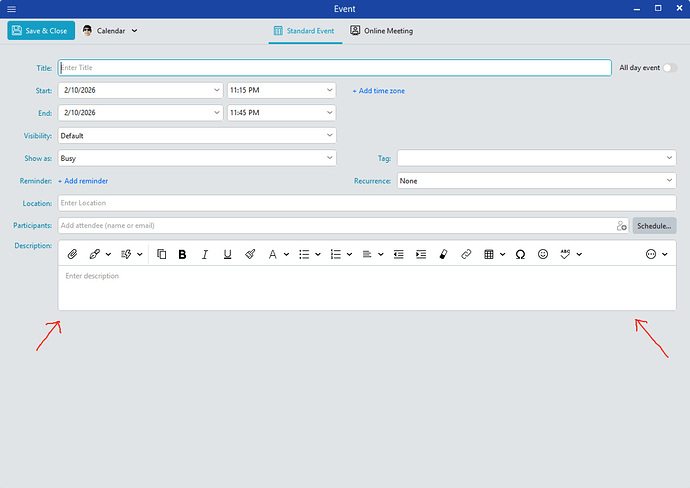Switch to the Online Meeting tab
This screenshot has width=690, height=488.
(x=382, y=31)
